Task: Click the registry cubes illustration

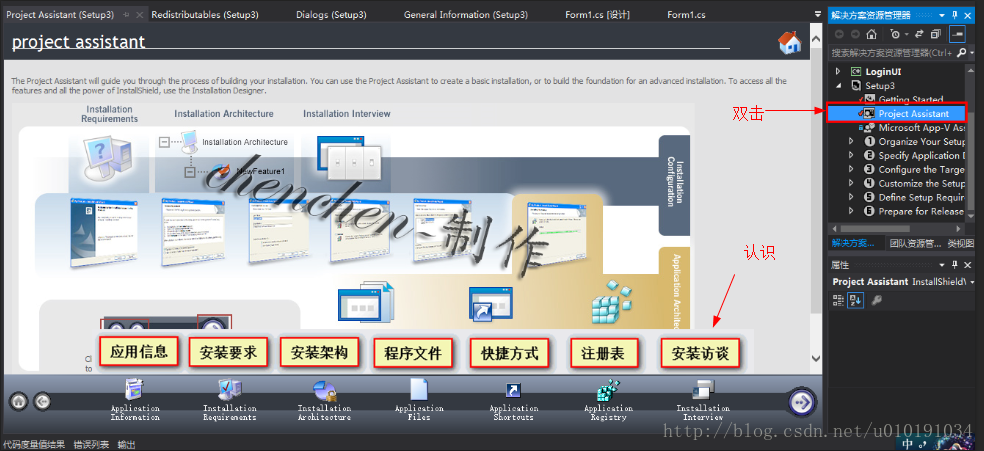Action: (x=614, y=302)
